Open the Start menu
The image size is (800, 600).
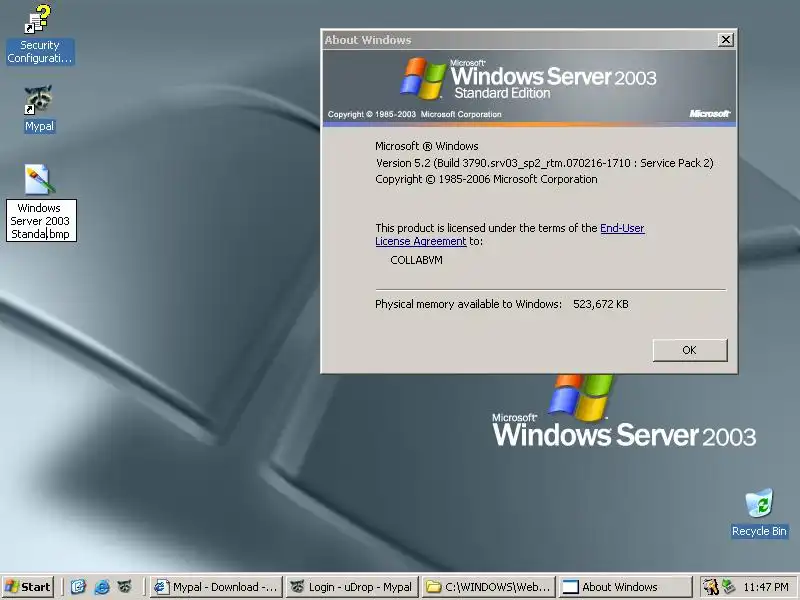click(29, 587)
